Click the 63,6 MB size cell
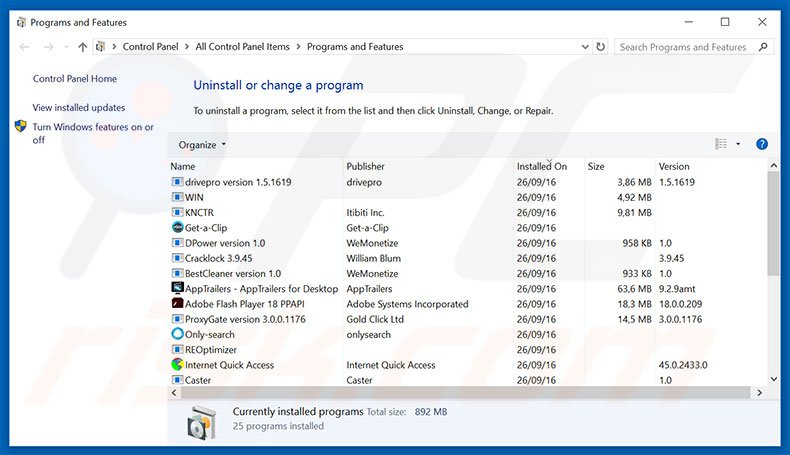 634,289
